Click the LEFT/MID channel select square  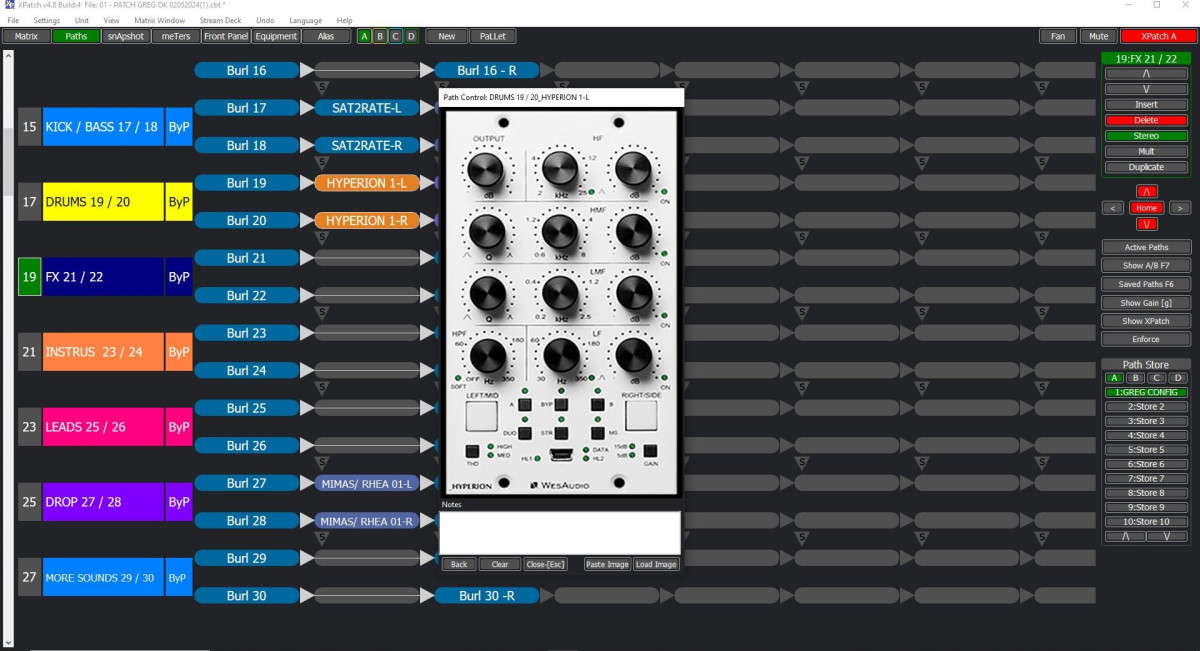coord(481,415)
